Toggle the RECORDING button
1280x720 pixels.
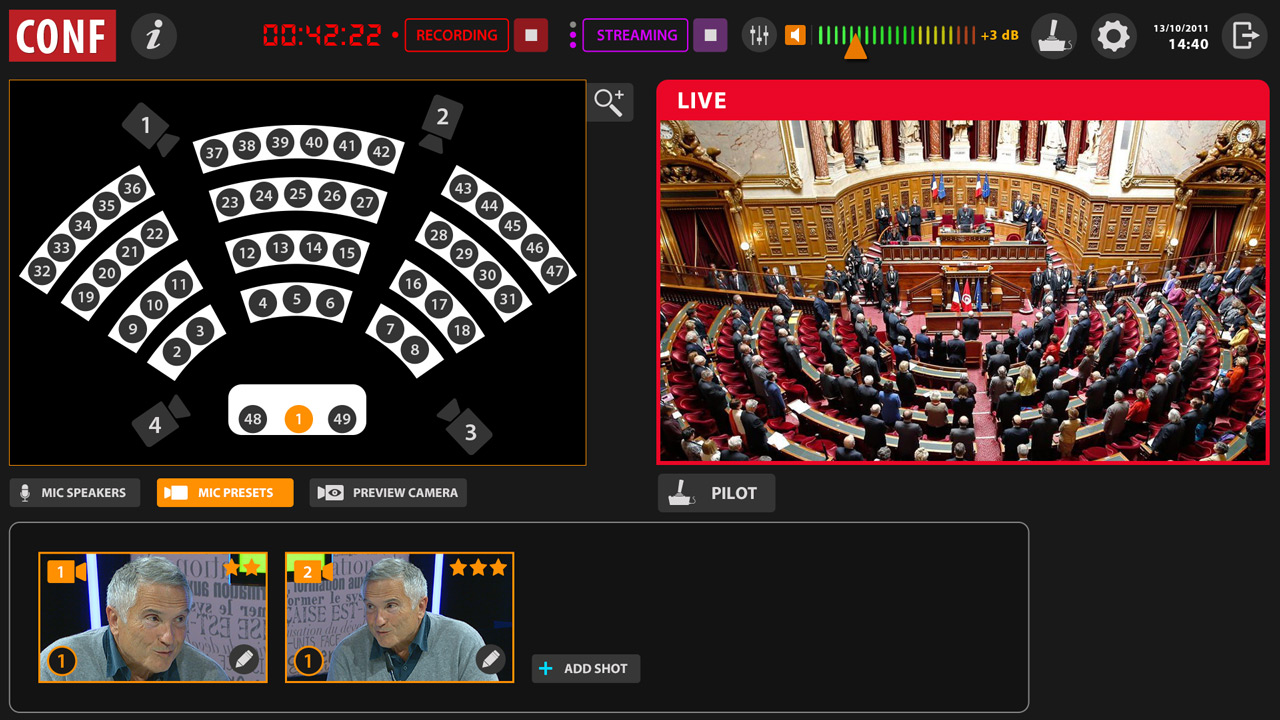click(x=457, y=35)
